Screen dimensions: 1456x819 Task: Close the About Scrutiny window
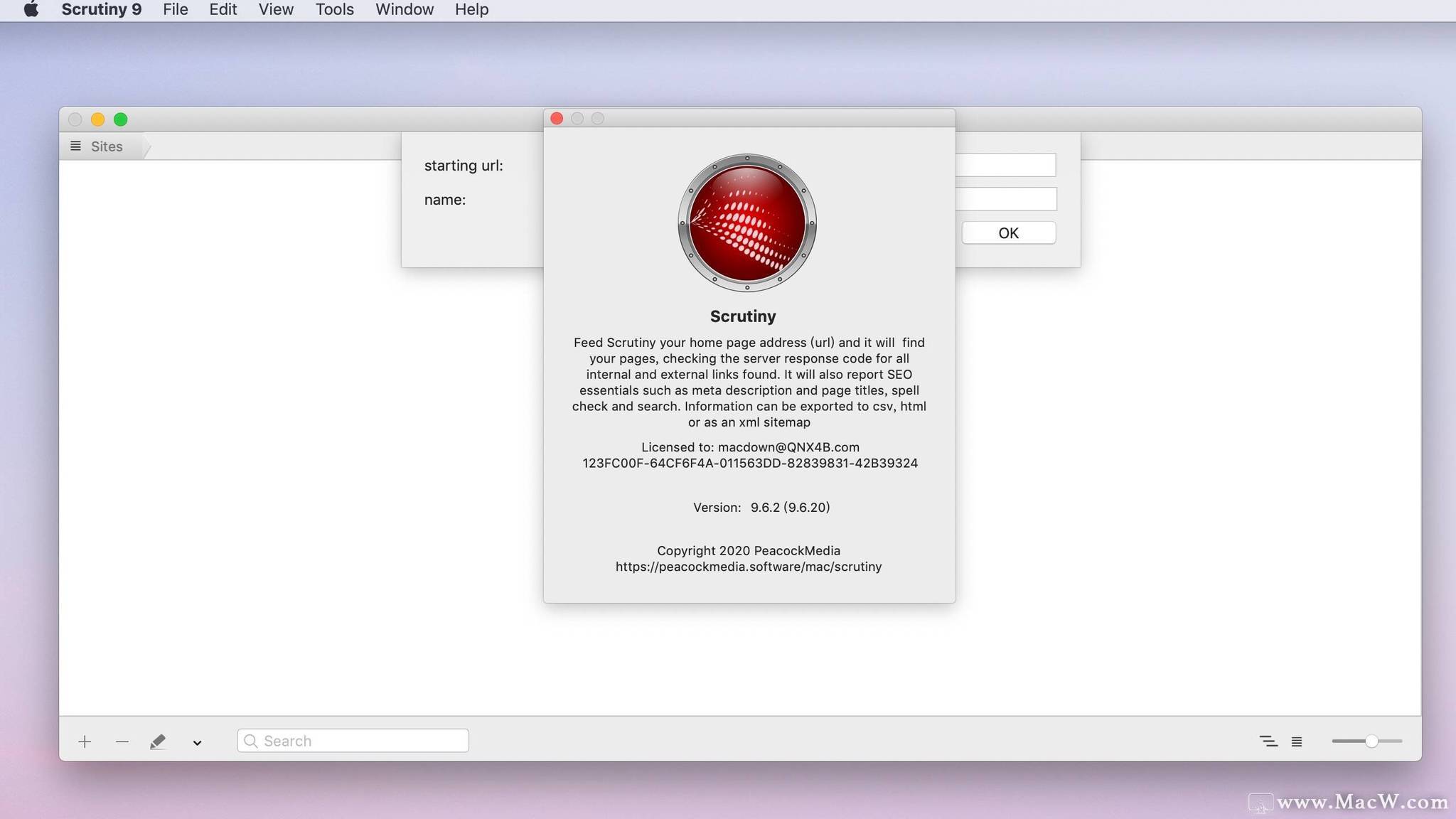[x=557, y=119]
